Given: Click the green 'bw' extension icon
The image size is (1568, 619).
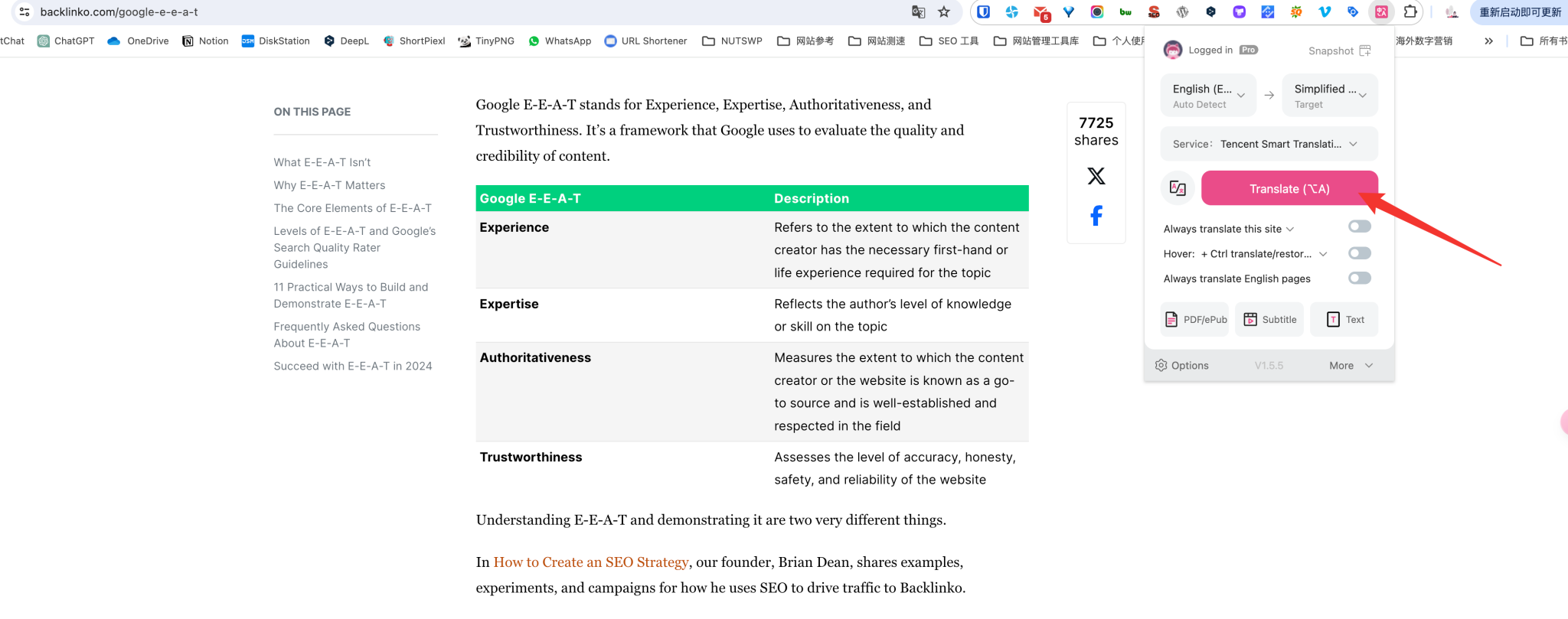Looking at the screenshot, I should tap(1125, 11).
